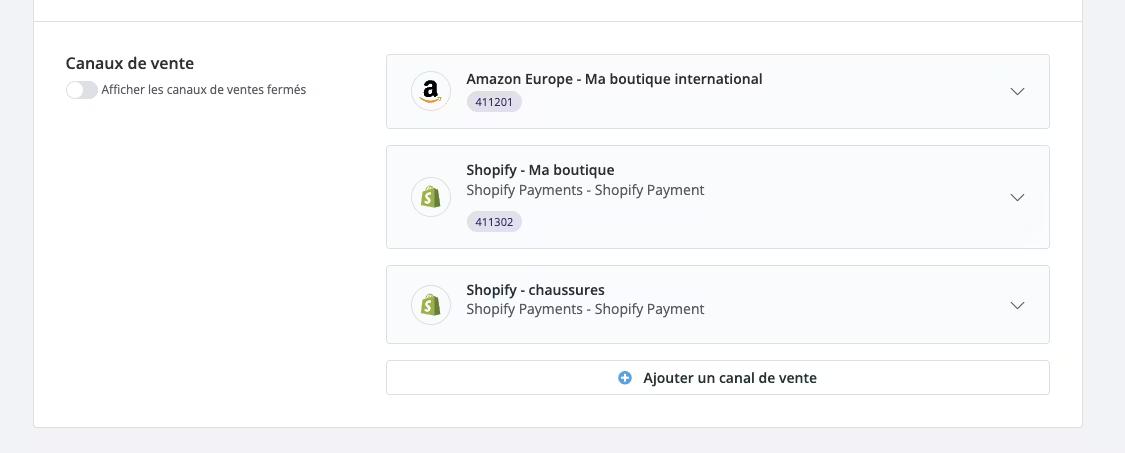
Task: Click Shopify Payments subtitle under chaussures
Action: tap(585, 309)
